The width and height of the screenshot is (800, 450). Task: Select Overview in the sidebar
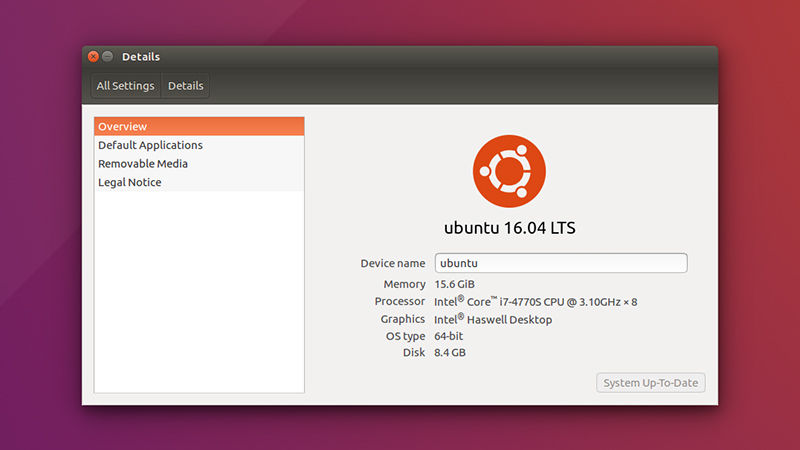(198, 127)
